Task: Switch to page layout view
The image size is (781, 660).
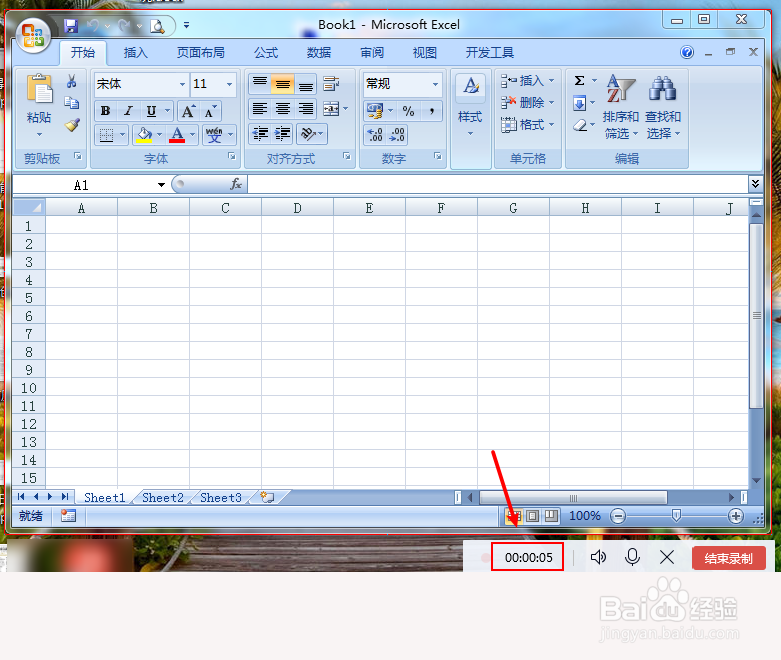Action: tap(532, 516)
